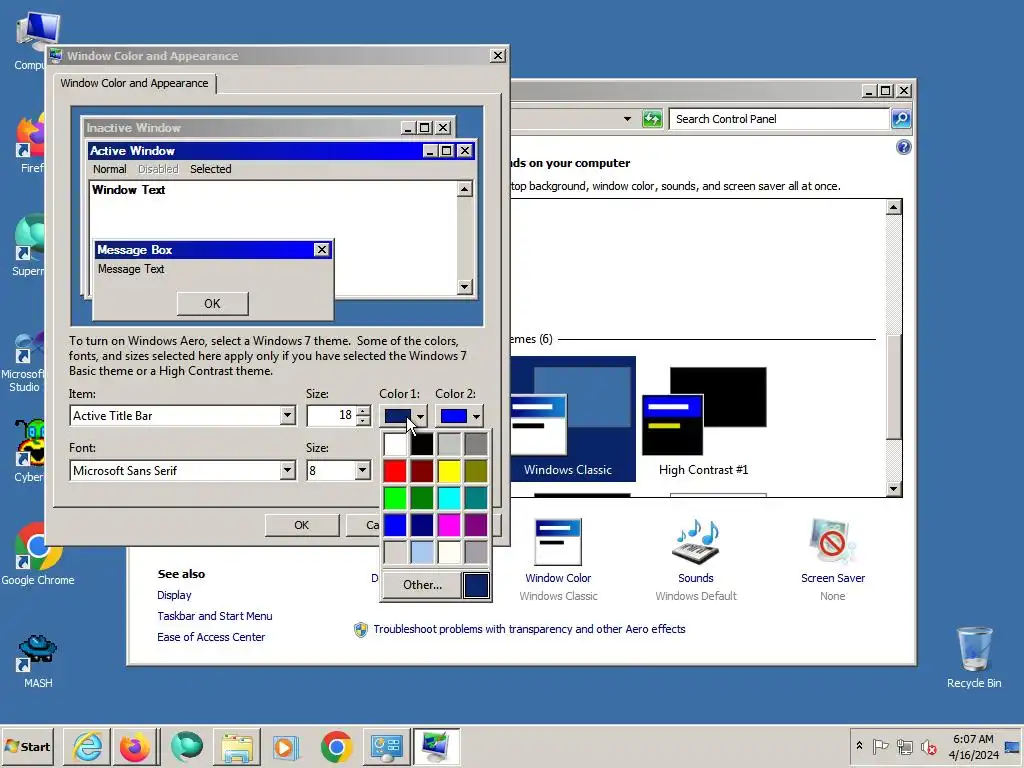
Task: Open Ease of Access Center link
Action: pos(211,637)
